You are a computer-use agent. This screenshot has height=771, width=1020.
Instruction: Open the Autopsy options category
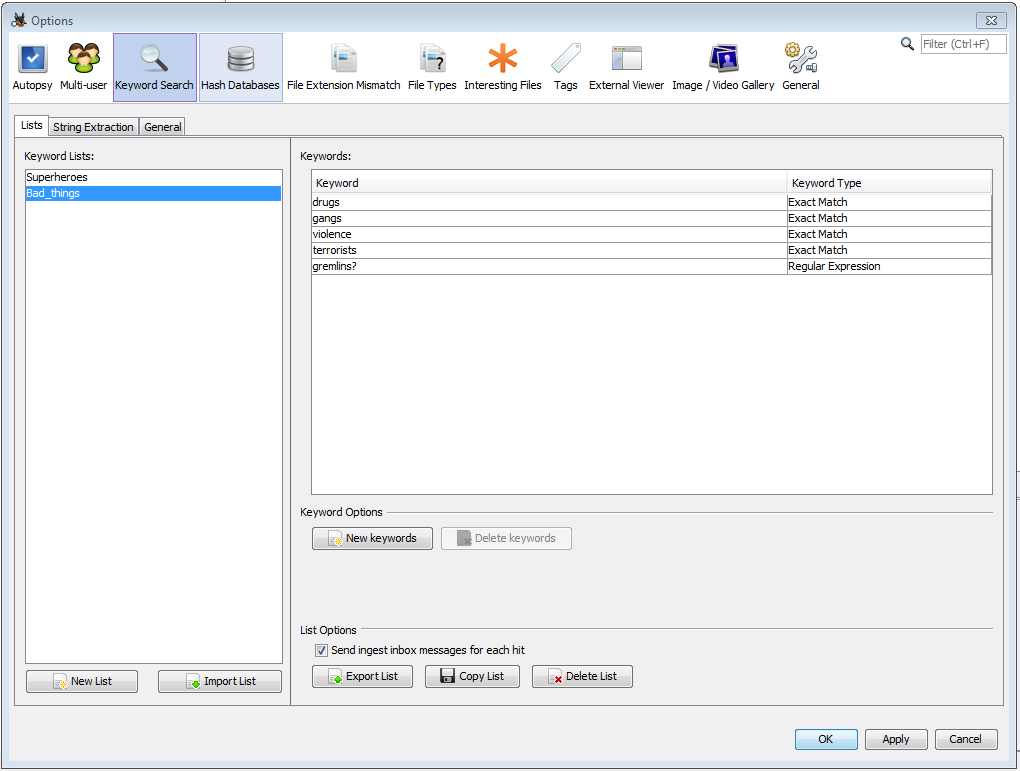[32, 67]
